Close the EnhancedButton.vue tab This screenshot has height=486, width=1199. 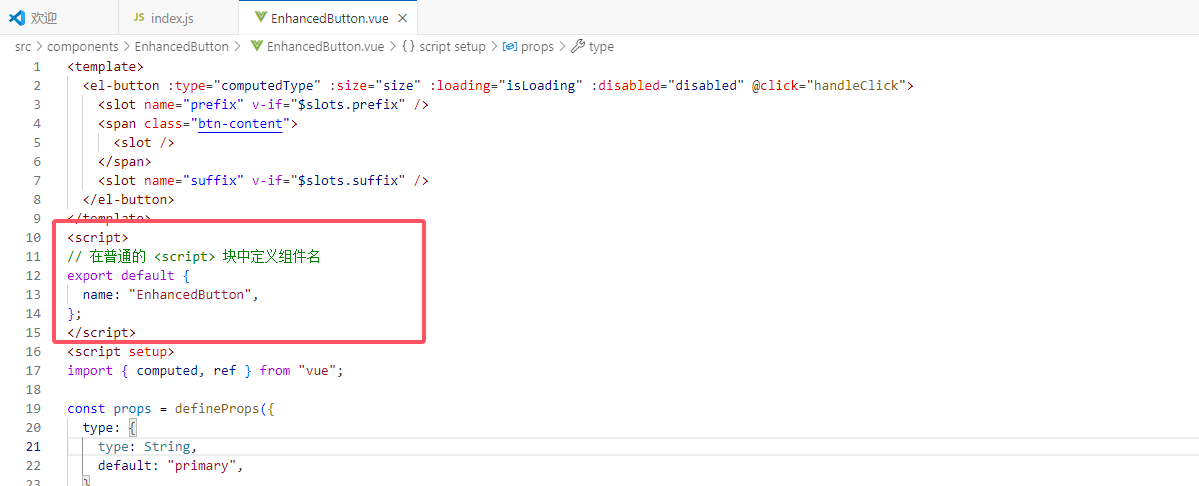(403, 18)
